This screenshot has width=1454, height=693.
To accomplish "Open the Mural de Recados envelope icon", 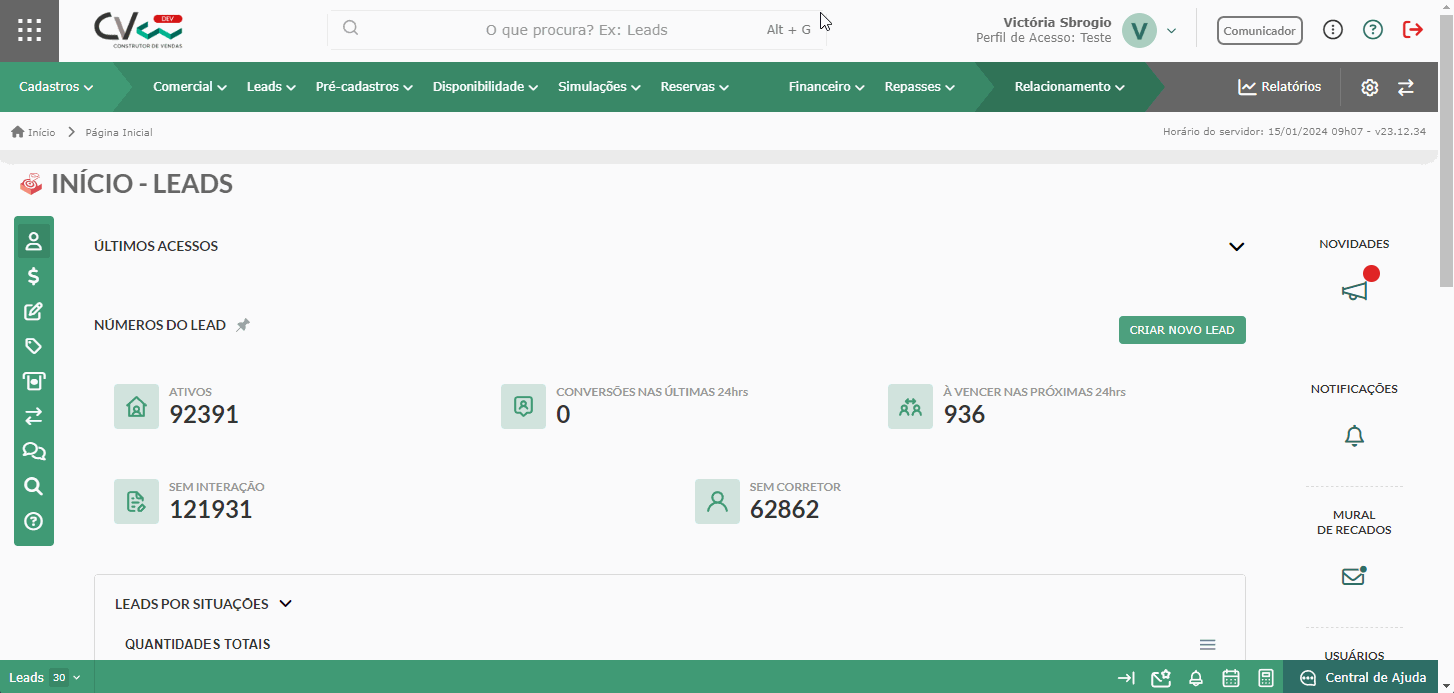I will click(x=1353, y=577).
